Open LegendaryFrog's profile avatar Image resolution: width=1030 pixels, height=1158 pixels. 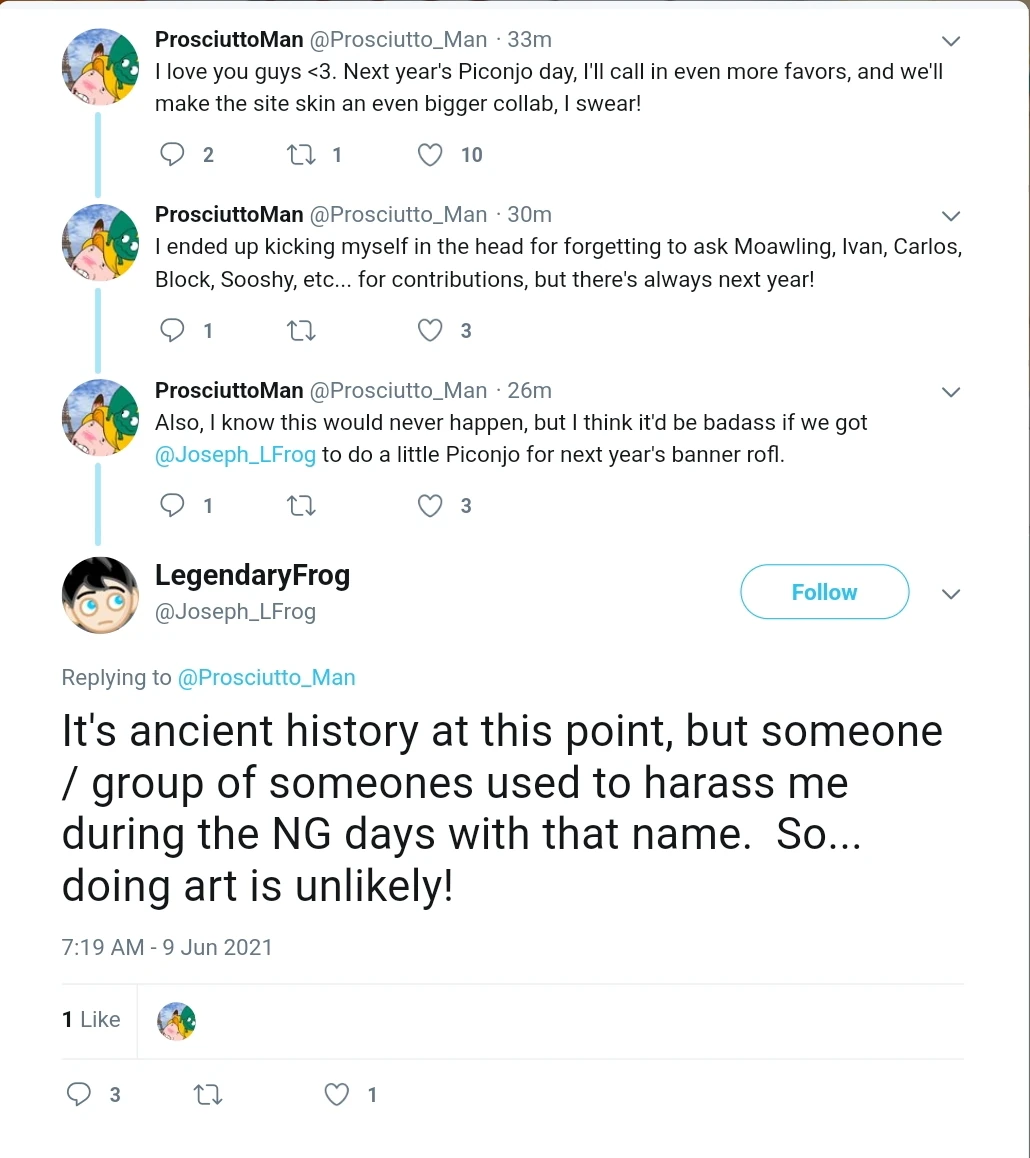click(x=100, y=595)
